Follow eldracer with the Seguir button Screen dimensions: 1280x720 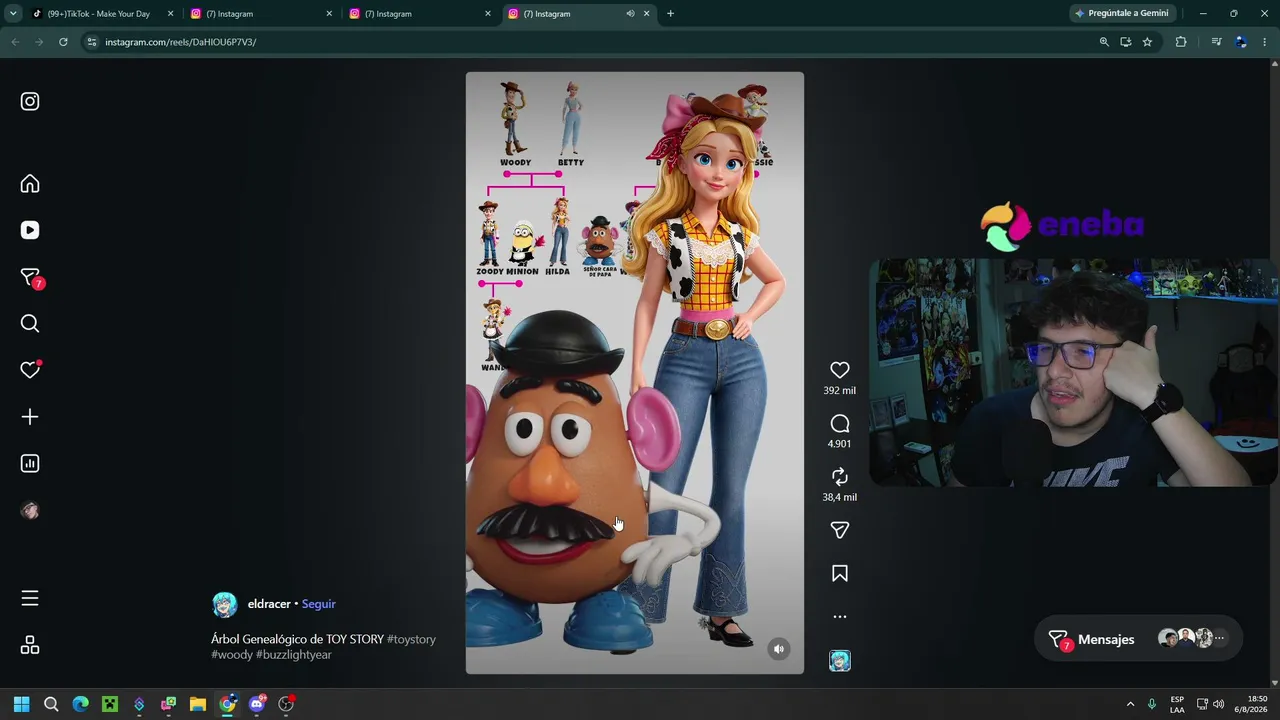(x=319, y=604)
